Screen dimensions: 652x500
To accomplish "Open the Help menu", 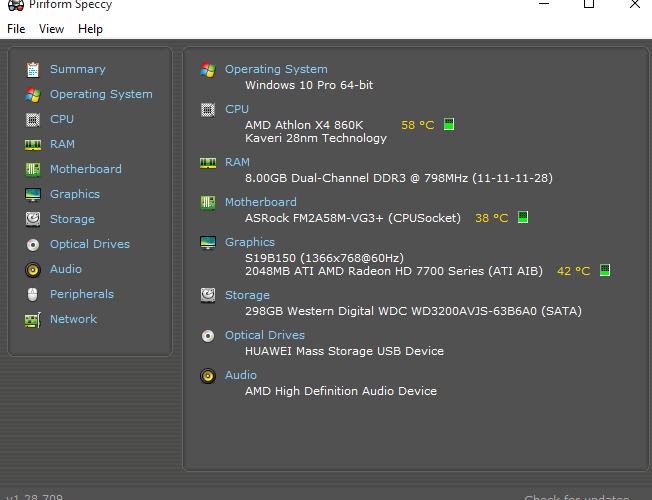I will [90, 29].
